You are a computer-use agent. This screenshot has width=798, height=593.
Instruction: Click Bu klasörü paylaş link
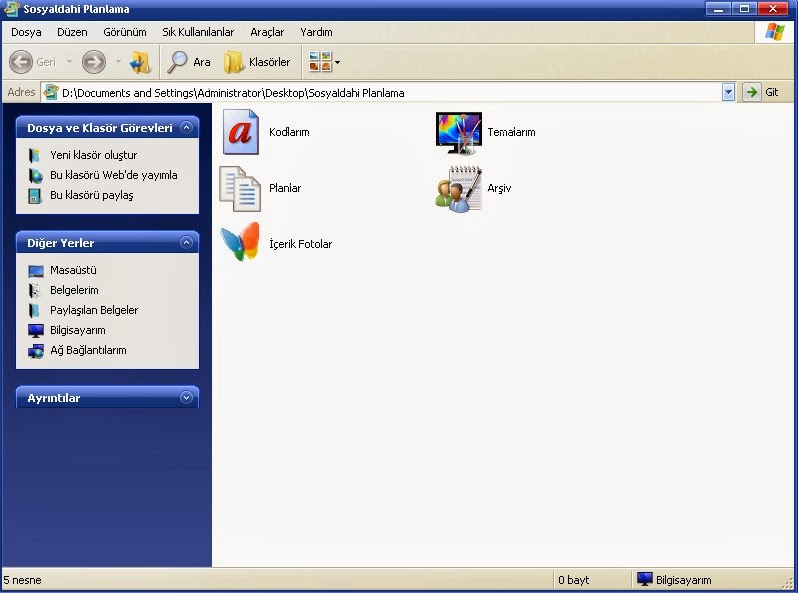92,195
